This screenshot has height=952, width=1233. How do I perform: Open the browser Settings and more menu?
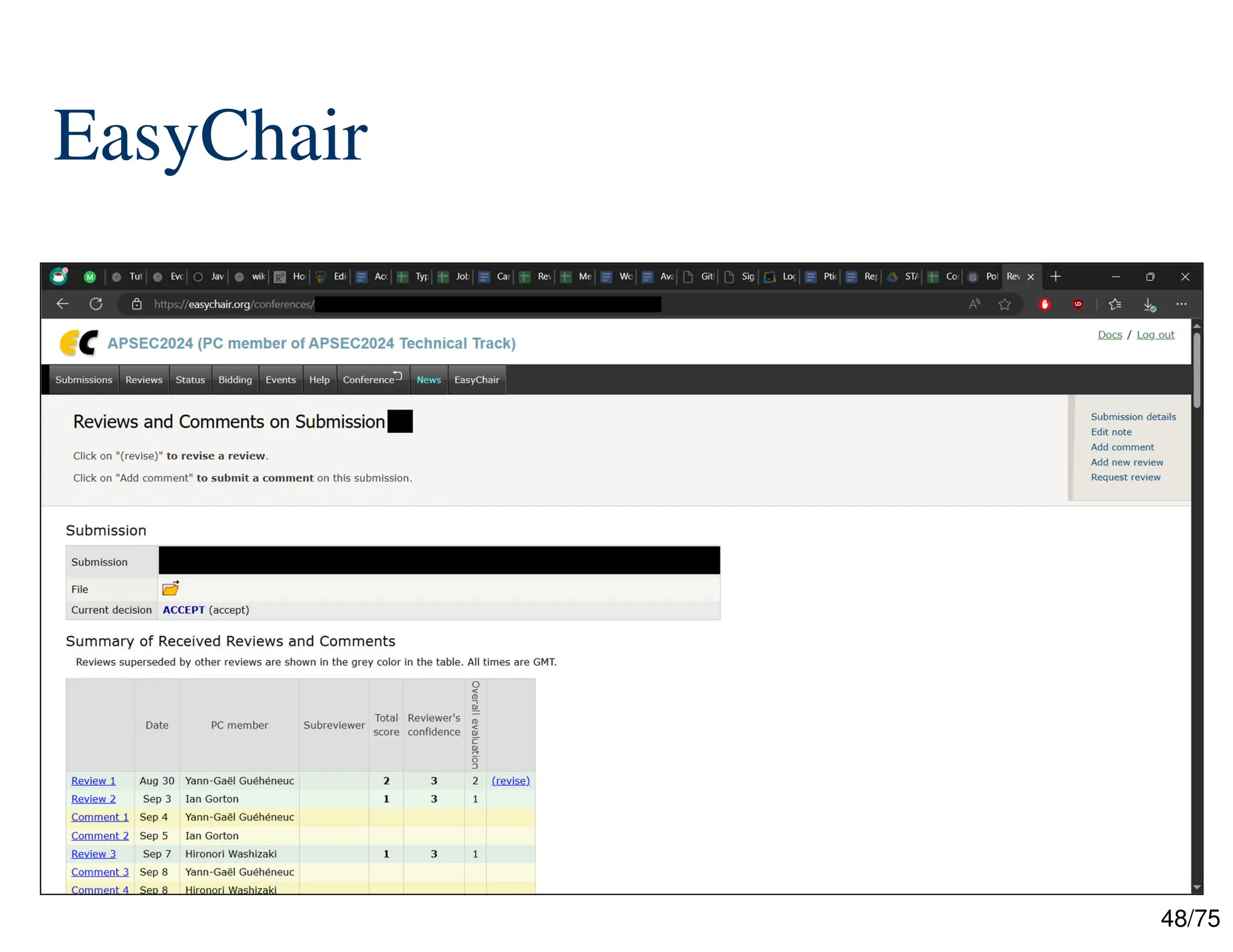point(1181,304)
